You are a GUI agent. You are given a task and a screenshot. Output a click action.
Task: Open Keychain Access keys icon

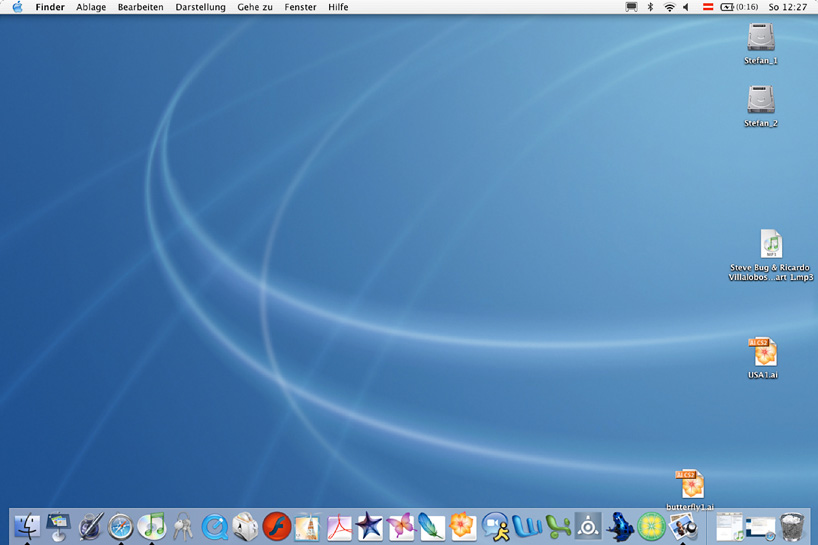tap(183, 525)
